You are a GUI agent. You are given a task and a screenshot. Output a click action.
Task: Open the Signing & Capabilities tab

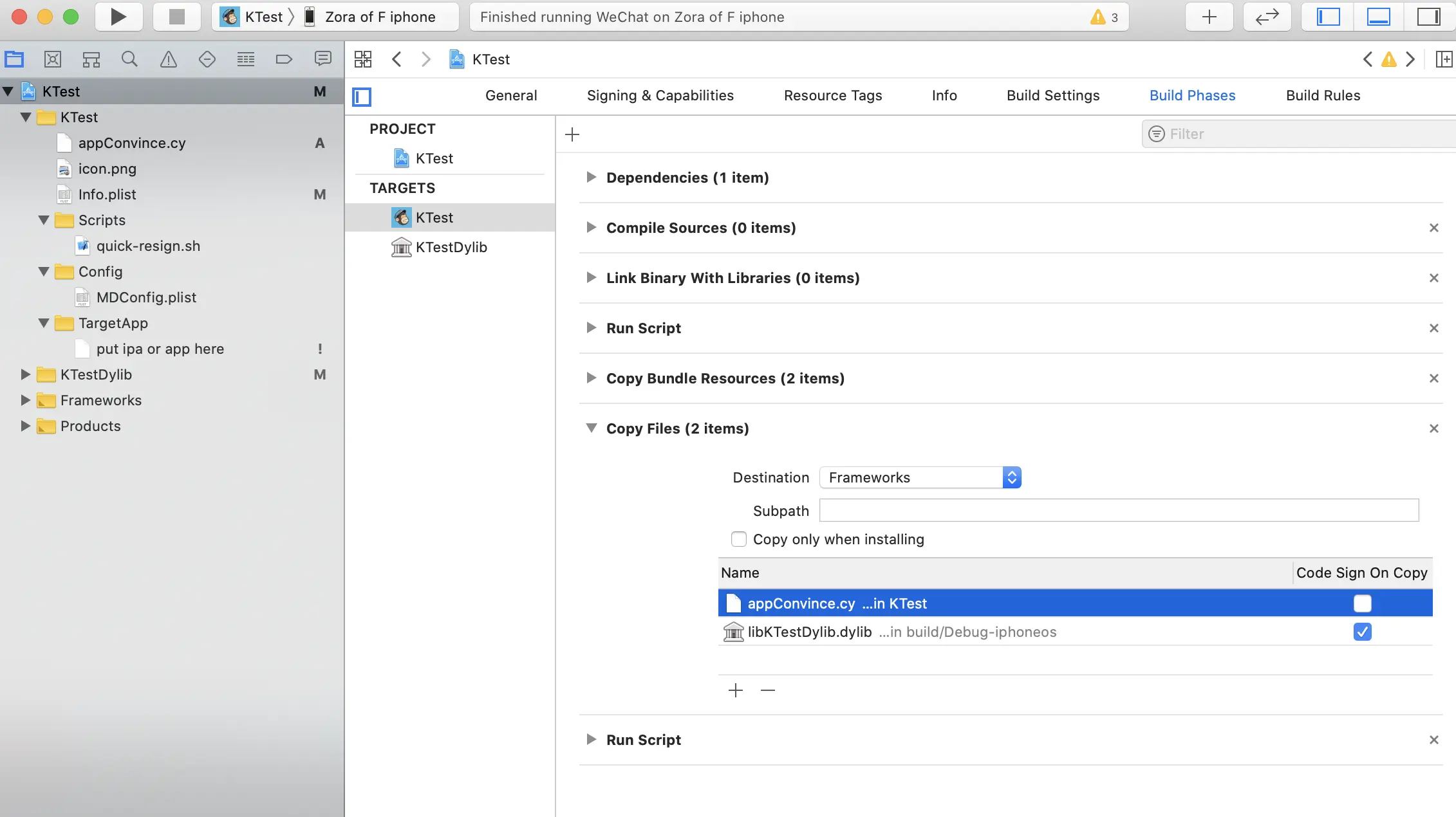tap(660, 95)
